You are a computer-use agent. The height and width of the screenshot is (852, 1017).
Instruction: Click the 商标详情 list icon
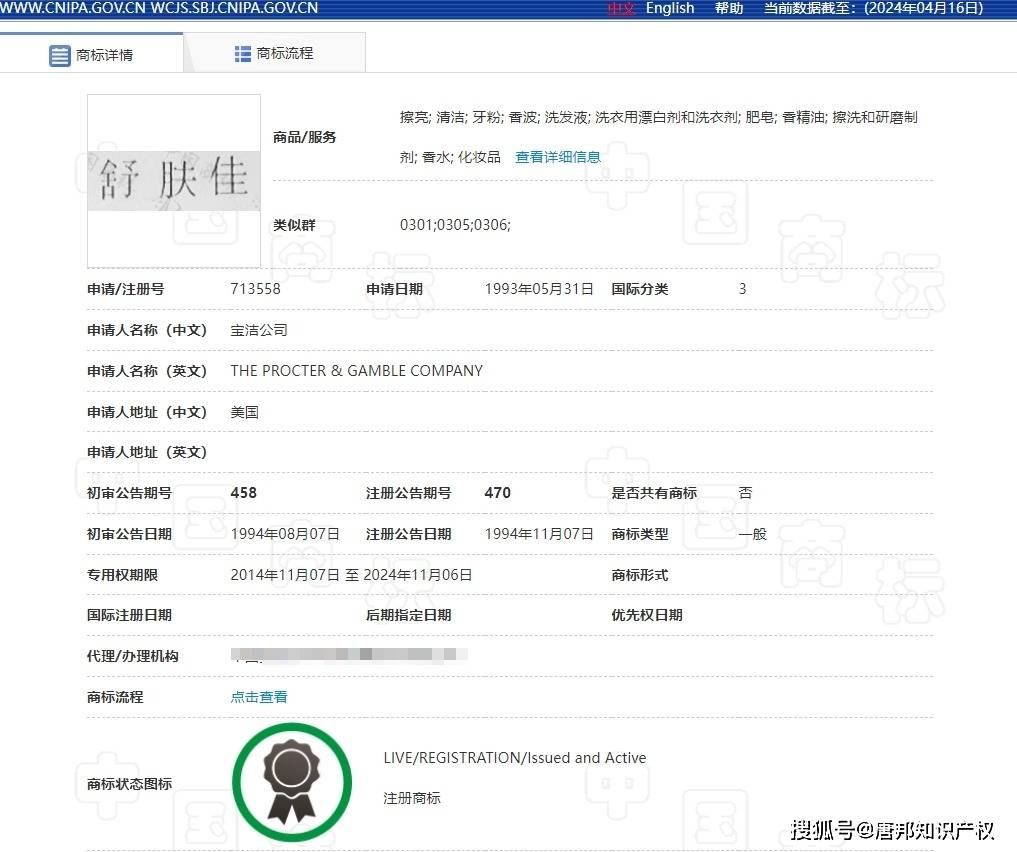point(60,56)
